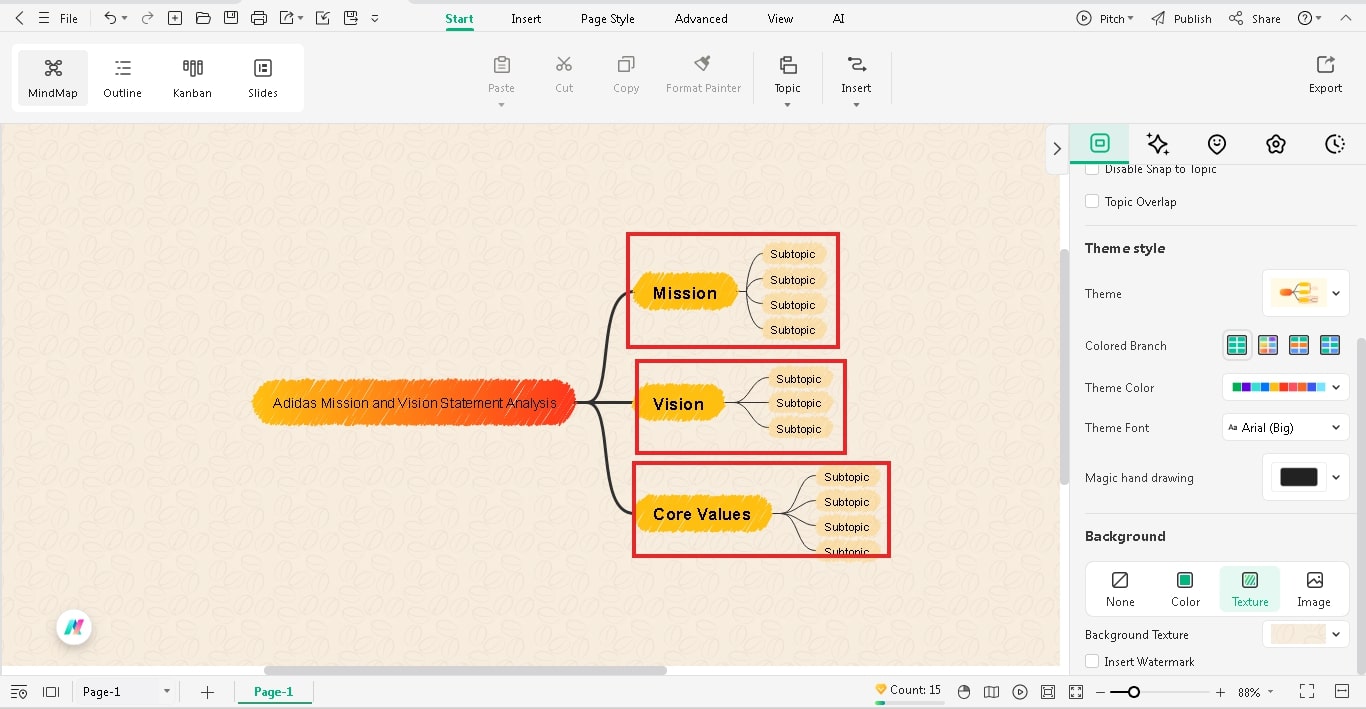Viewport: 1366px width, 709px height.
Task: Print the mind map
Action: 259,18
